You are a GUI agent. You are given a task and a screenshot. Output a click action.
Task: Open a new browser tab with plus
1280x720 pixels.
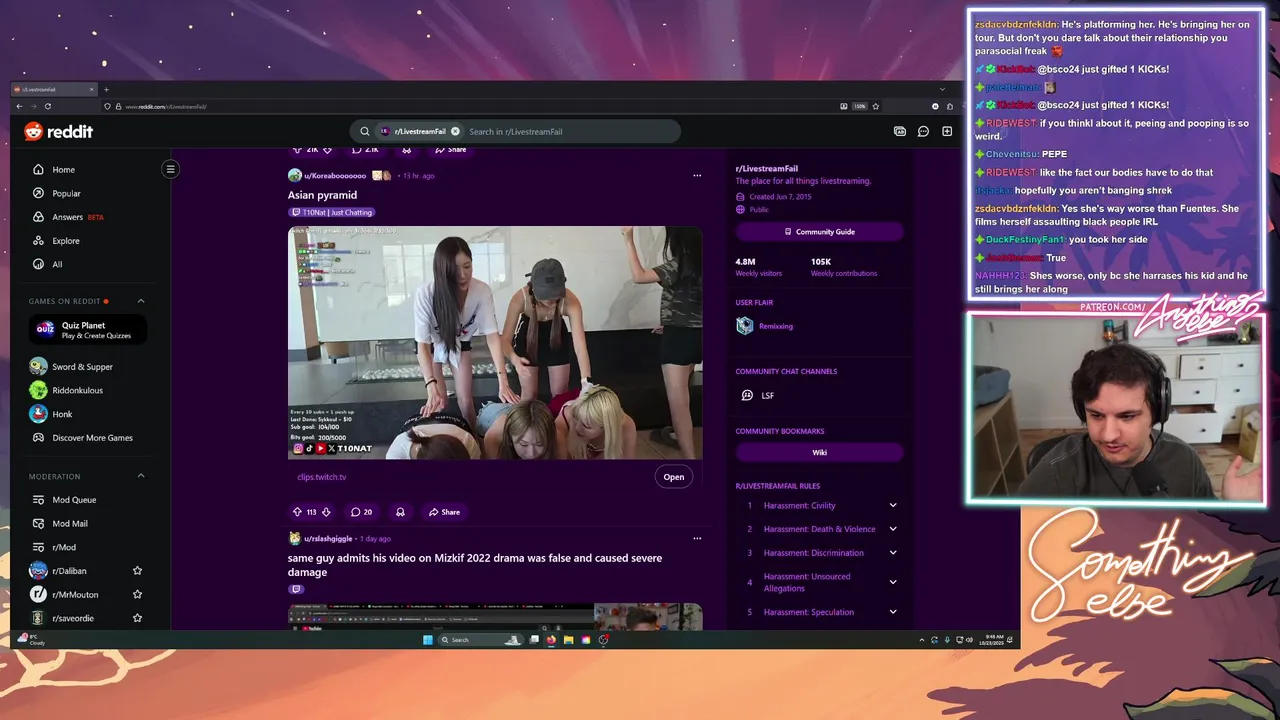[106, 90]
